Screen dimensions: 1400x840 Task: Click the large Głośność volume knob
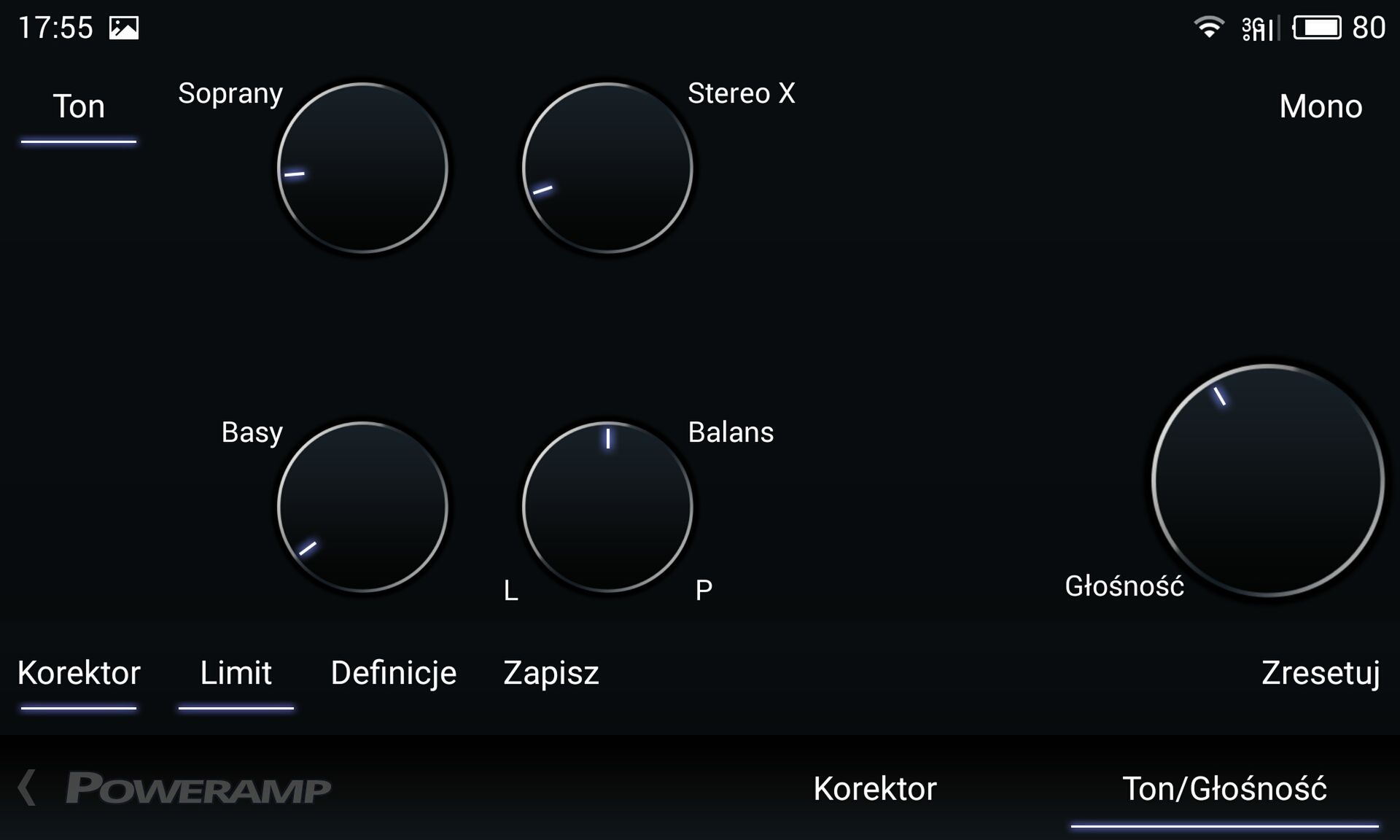coord(1267,481)
